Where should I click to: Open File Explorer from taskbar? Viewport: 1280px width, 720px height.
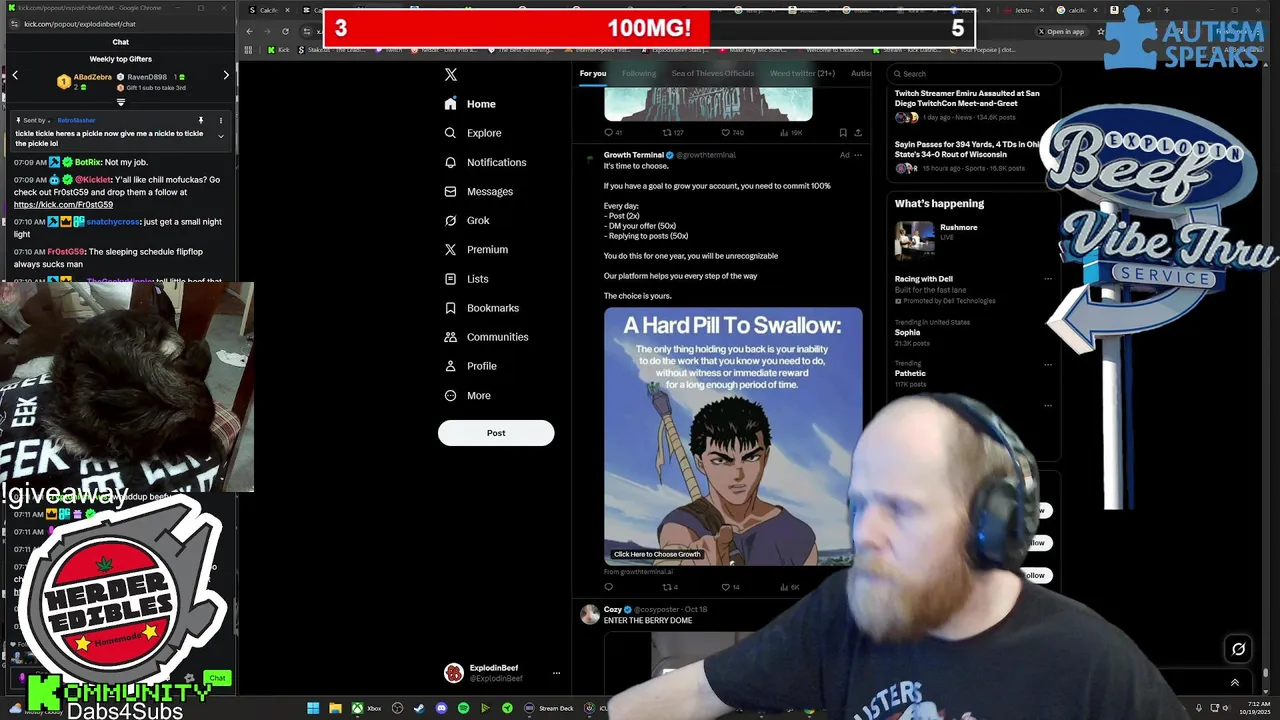(335, 708)
